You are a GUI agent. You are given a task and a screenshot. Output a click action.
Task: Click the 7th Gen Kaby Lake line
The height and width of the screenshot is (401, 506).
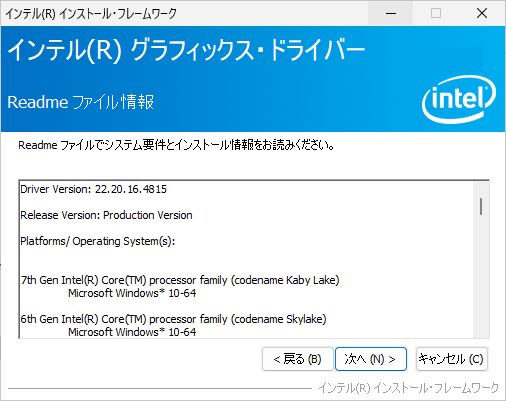180,280
